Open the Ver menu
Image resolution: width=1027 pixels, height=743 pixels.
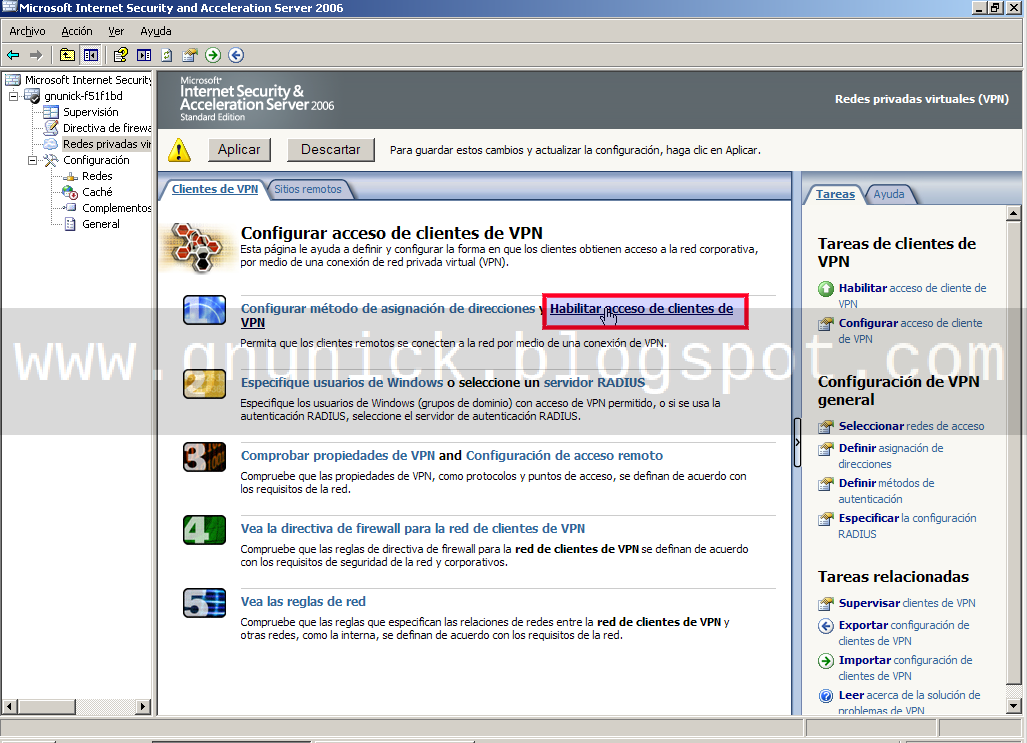click(x=116, y=31)
